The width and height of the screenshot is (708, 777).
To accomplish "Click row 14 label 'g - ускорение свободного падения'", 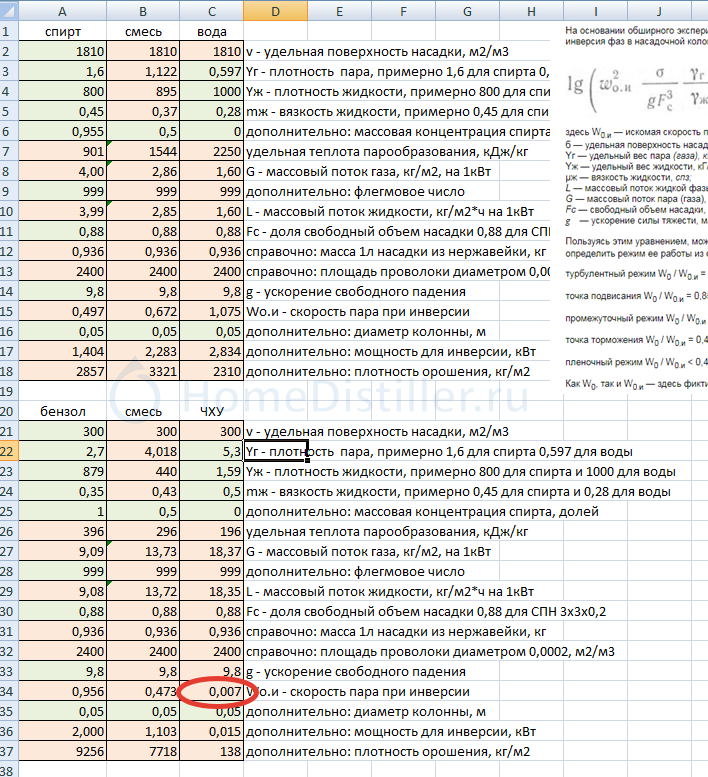I will (356, 291).
